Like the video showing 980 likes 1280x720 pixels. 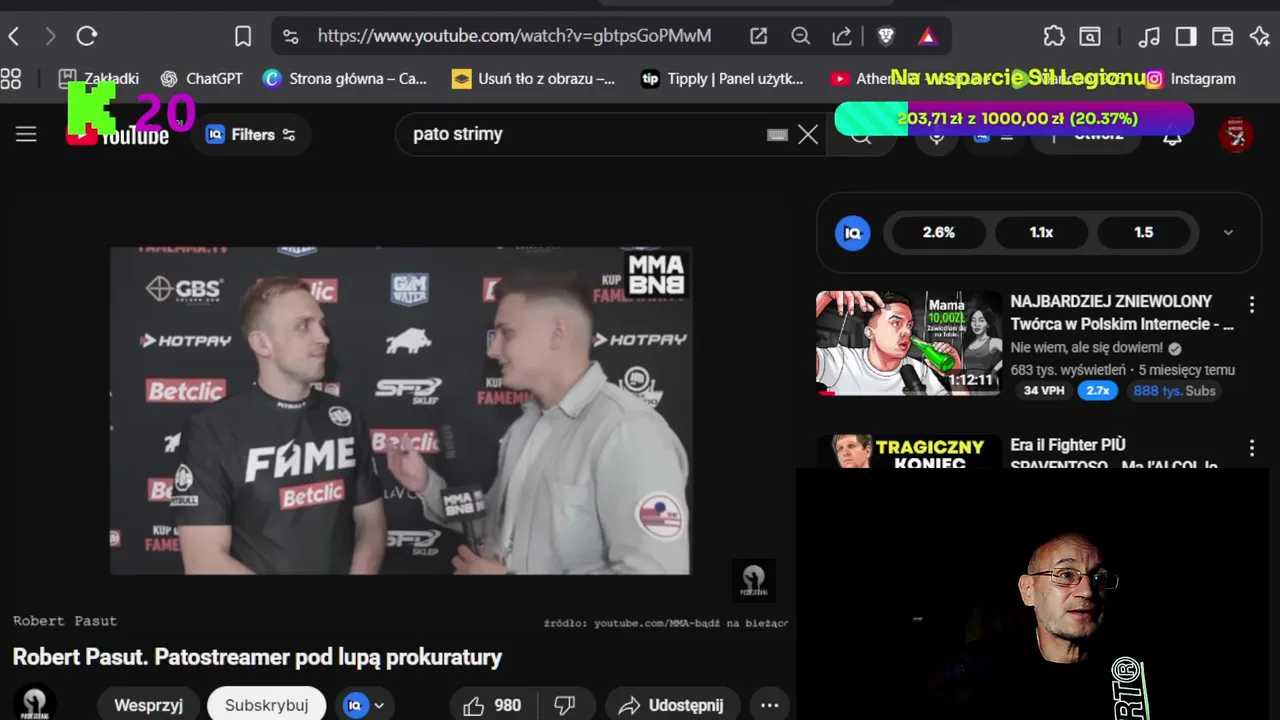tap(492, 705)
